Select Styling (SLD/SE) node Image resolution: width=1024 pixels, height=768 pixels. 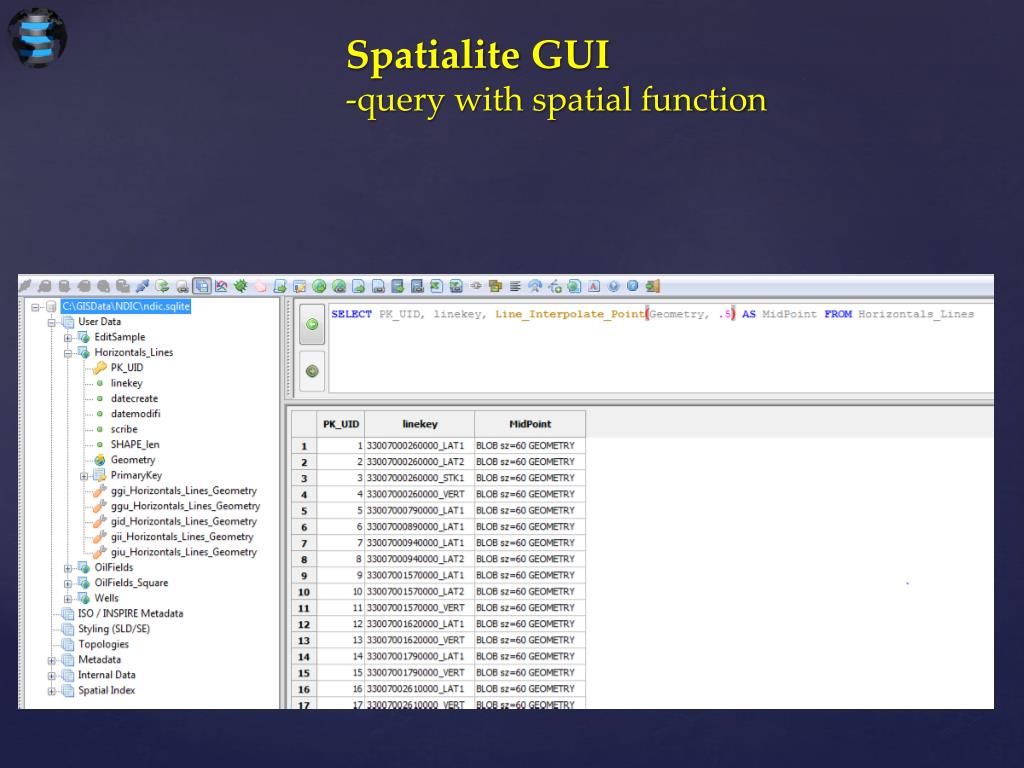[114, 629]
